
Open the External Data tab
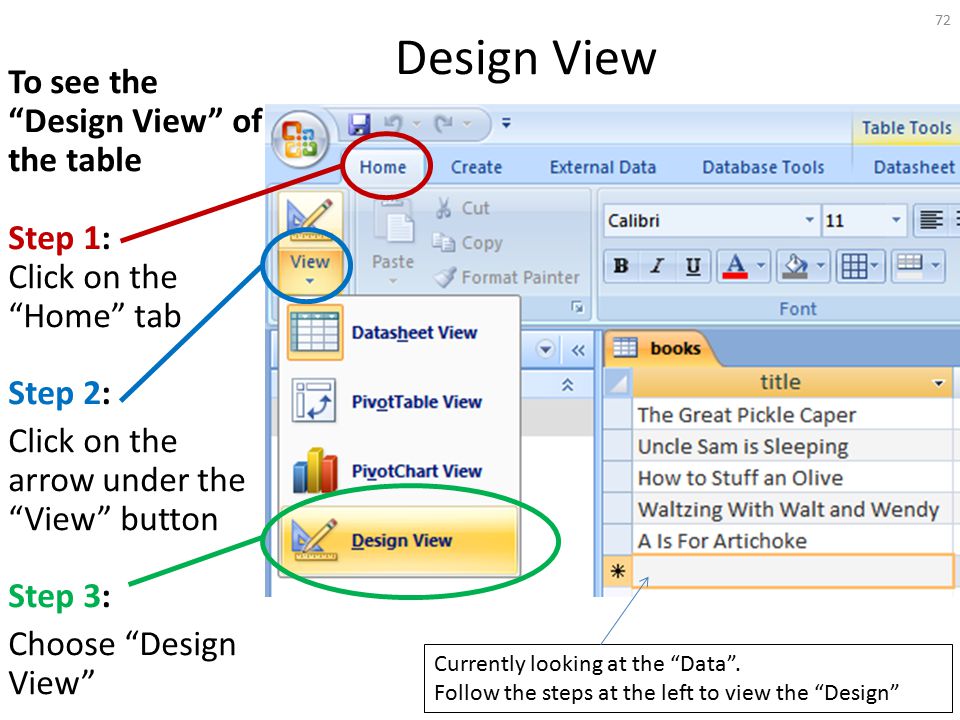[x=602, y=167]
